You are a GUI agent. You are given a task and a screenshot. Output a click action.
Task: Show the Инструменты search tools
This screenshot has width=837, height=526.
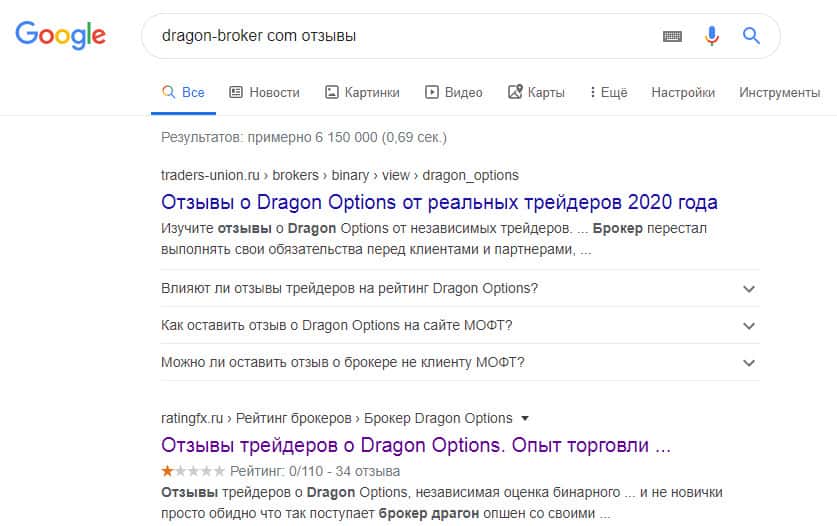779,92
